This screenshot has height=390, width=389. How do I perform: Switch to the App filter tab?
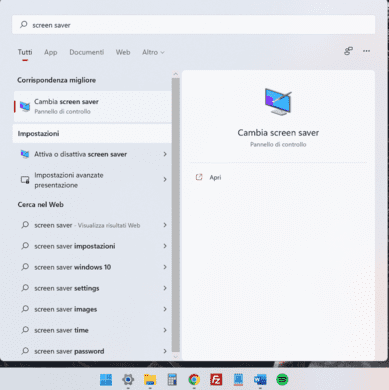51,52
